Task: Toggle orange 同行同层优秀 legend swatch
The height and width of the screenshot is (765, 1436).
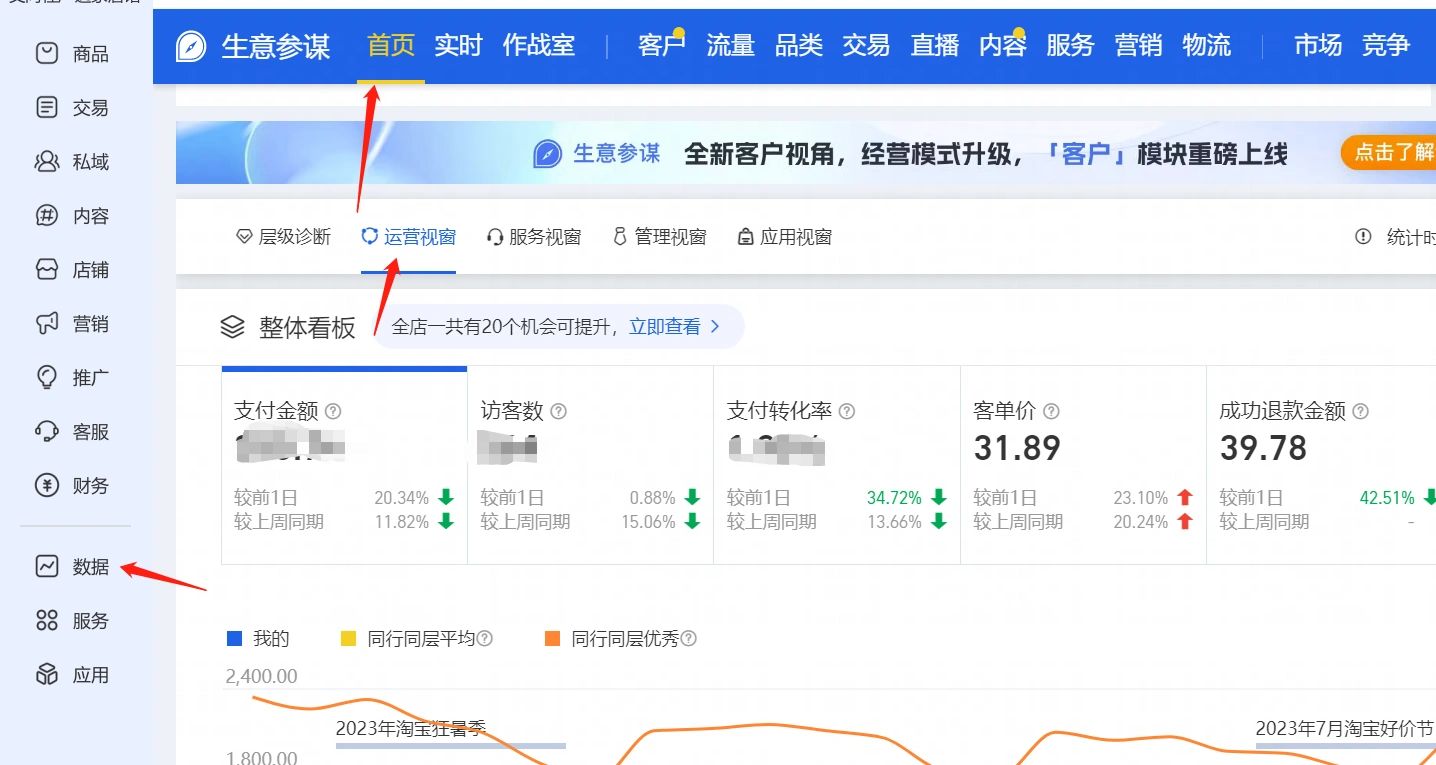Action: 553,638
